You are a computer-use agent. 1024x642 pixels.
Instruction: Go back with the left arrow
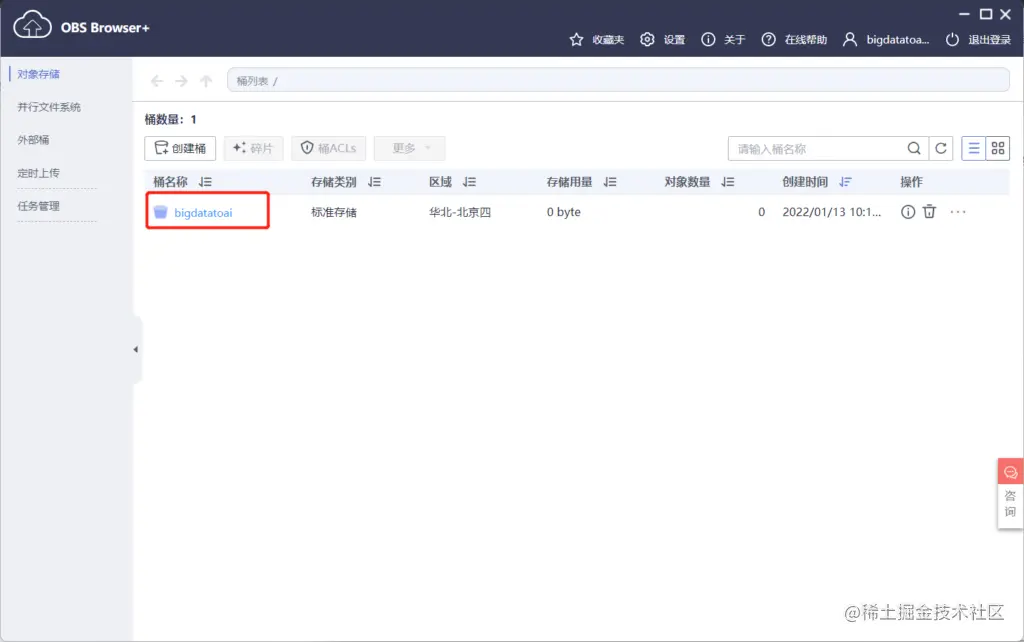pos(157,81)
